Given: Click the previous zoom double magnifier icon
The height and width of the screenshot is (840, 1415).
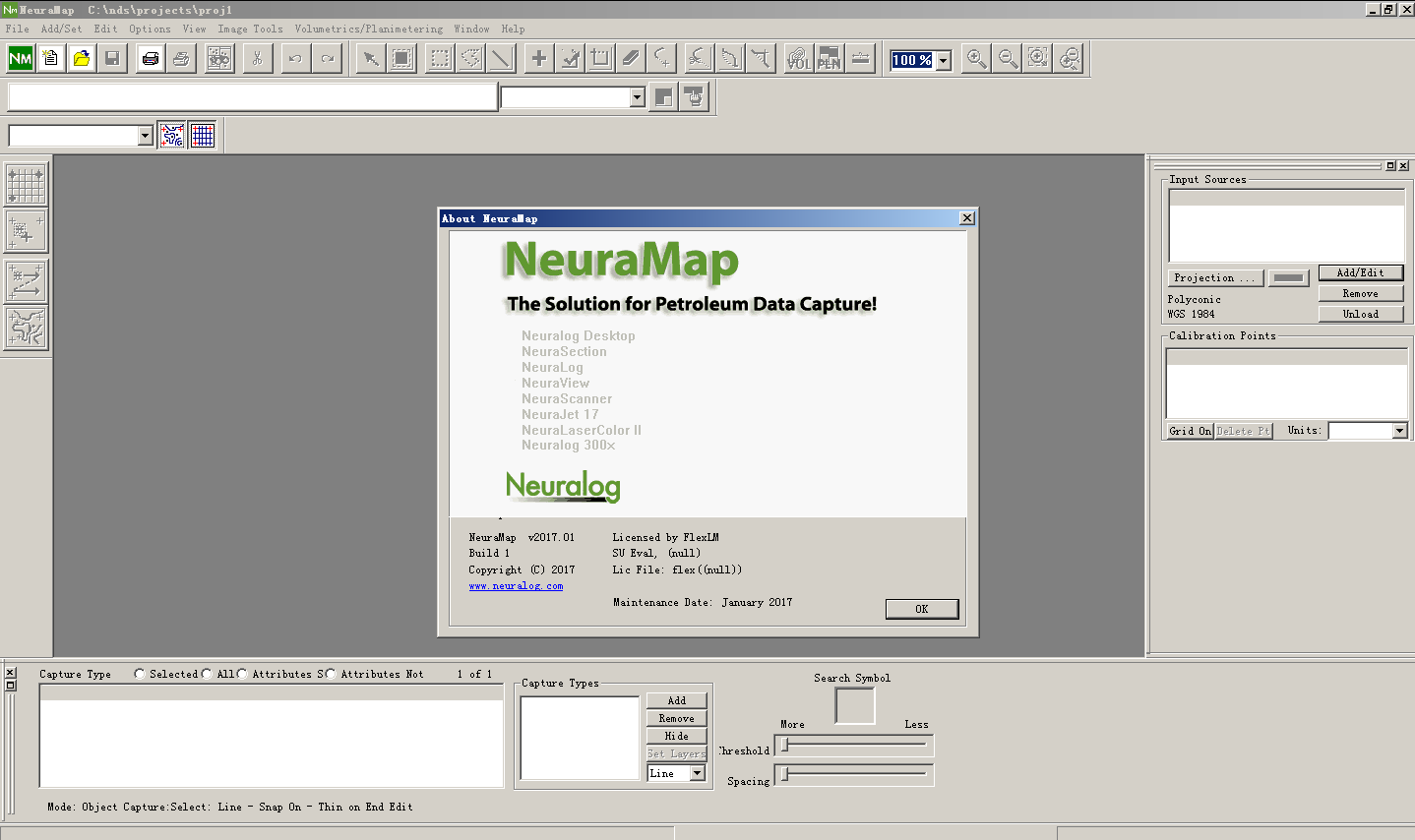Looking at the screenshot, I should coord(1070,59).
